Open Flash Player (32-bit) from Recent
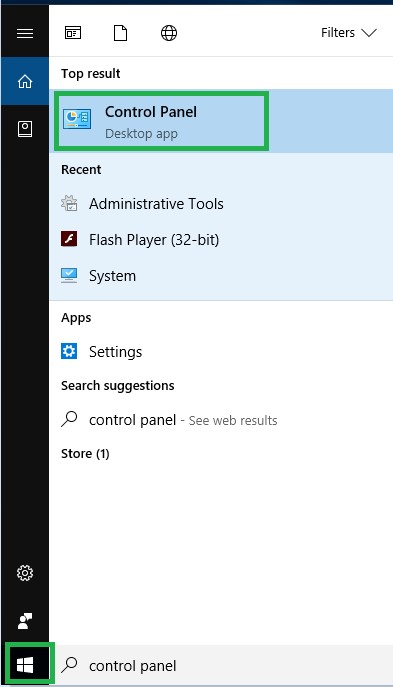The image size is (393, 687). pyautogui.click(x=221, y=240)
